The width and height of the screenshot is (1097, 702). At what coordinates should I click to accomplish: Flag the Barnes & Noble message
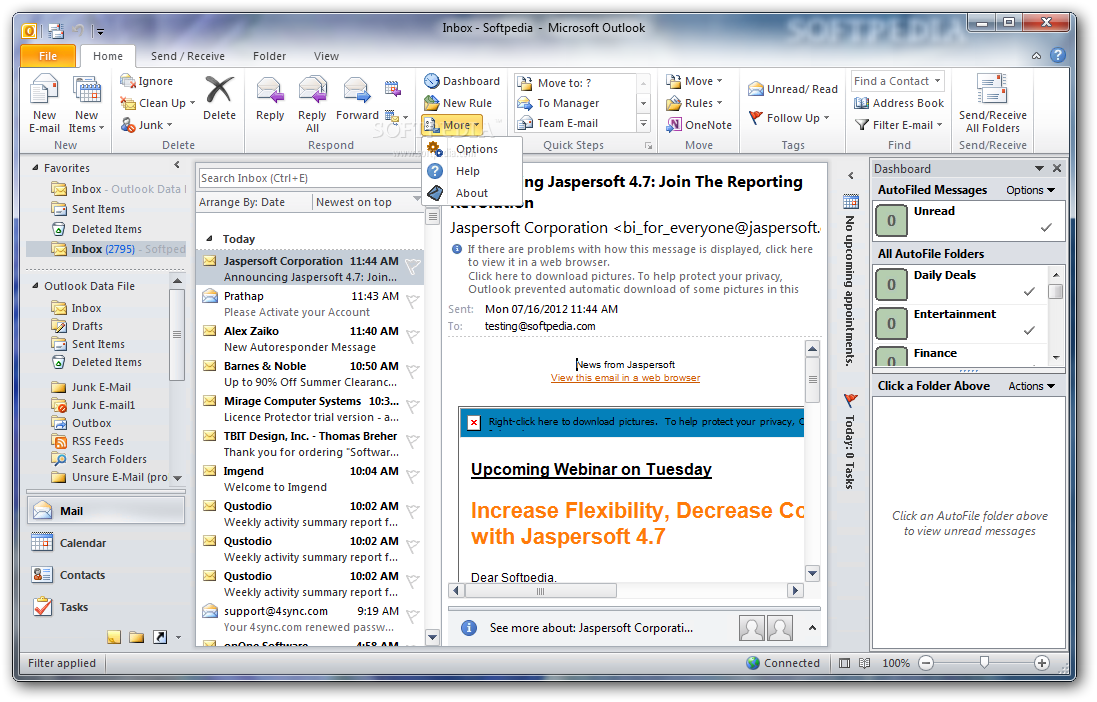tap(413, 371)
